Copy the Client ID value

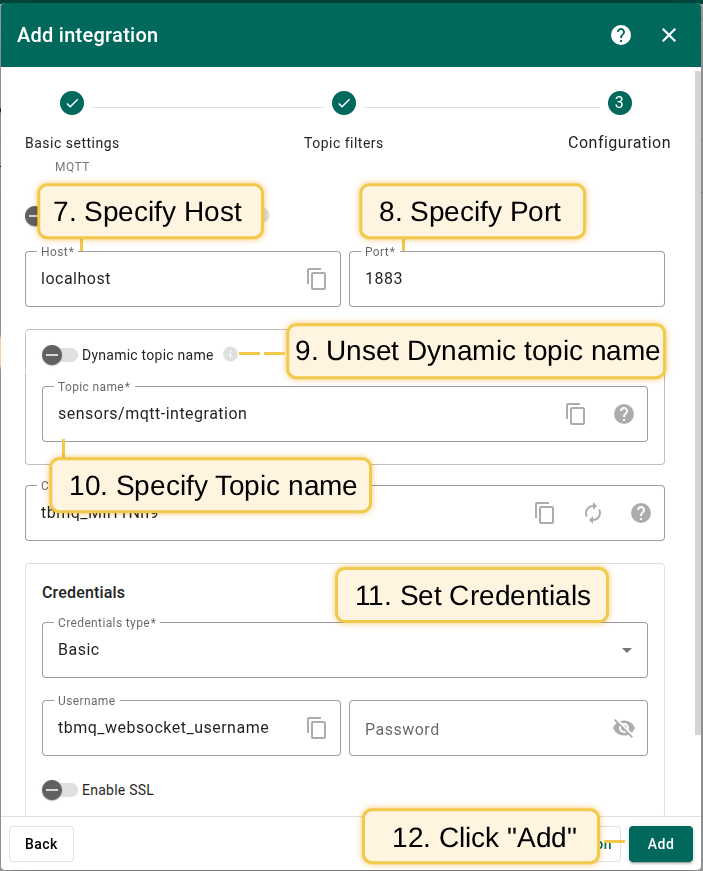[x=544, y=513]
